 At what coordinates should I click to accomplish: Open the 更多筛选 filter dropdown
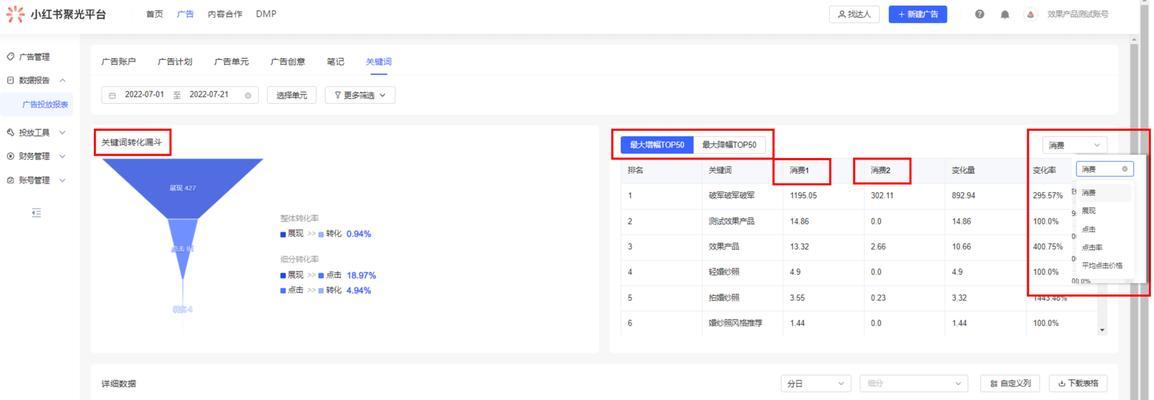360,95
